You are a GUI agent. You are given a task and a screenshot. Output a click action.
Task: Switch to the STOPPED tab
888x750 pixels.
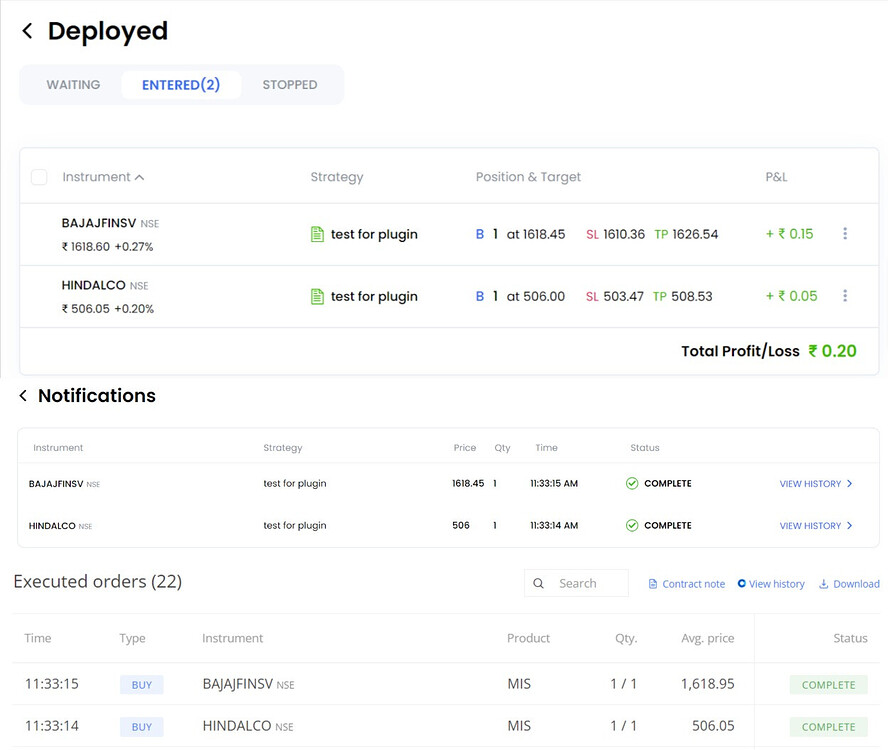coord(289,85)
